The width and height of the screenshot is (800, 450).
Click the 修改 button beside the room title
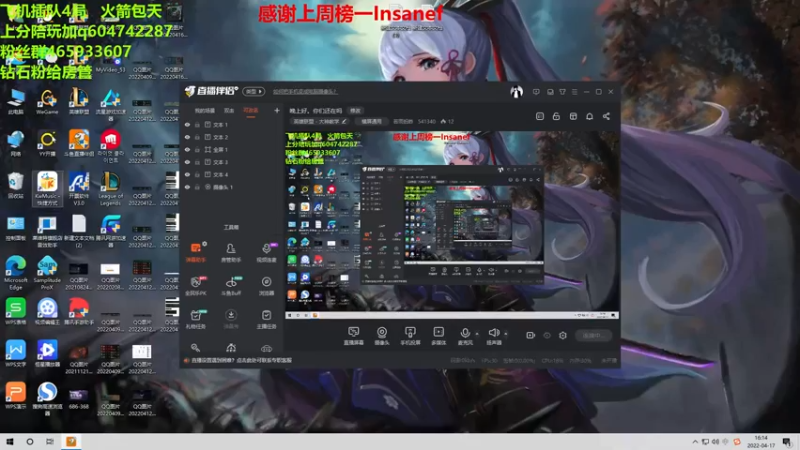pos(355,111)
